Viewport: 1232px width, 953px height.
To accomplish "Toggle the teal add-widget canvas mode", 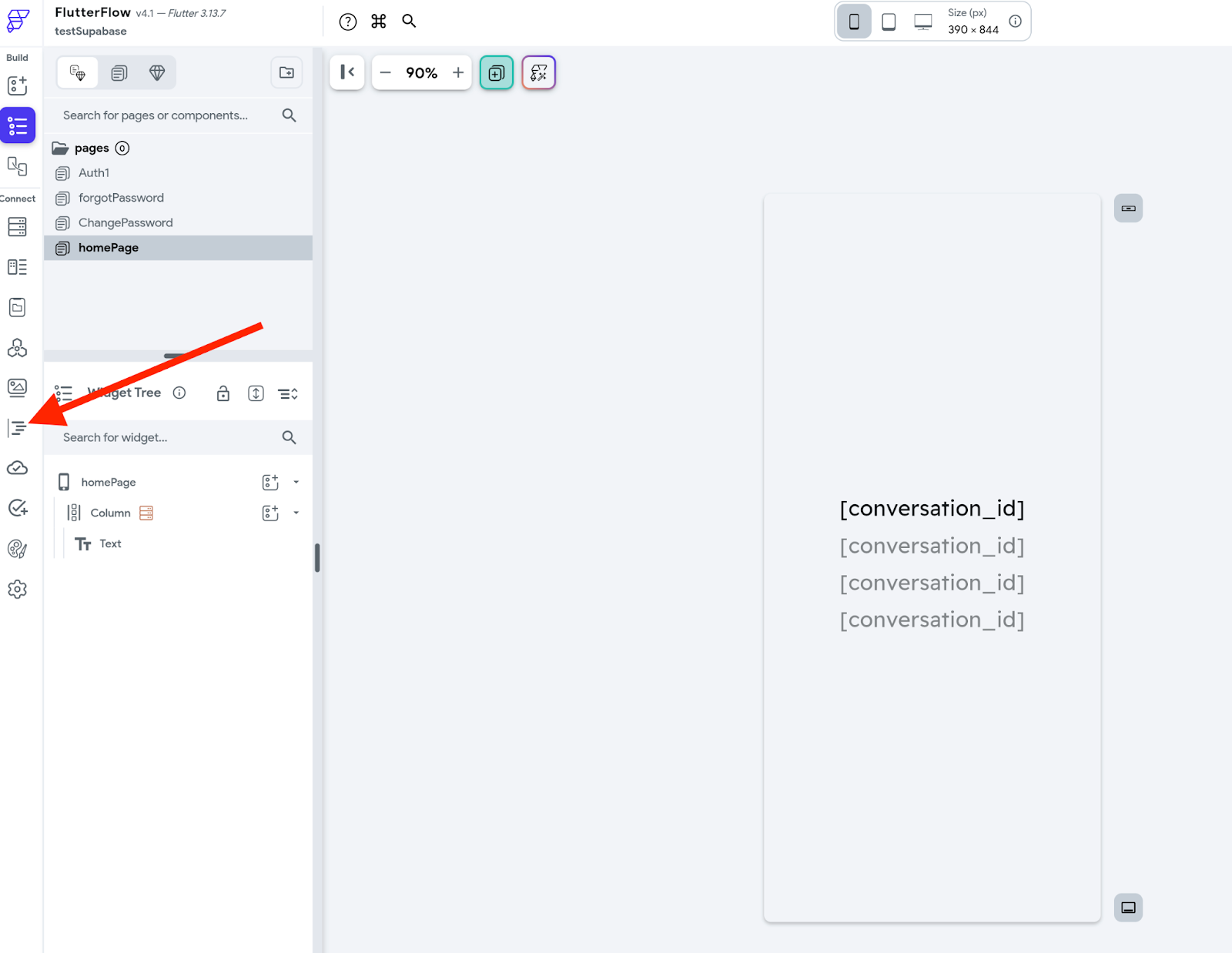I will coord(496,72).
